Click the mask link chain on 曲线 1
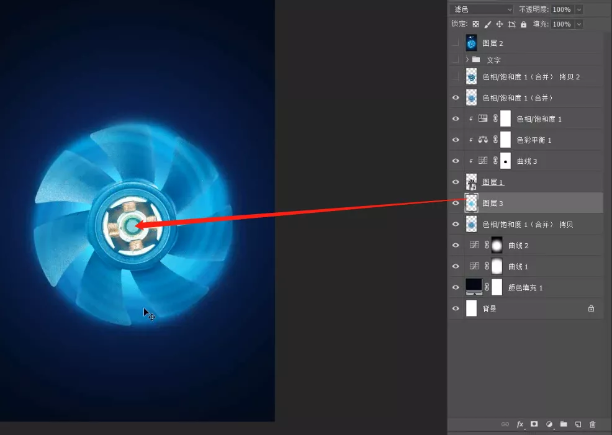Screen dimensions: 612x435 (487, 266)
